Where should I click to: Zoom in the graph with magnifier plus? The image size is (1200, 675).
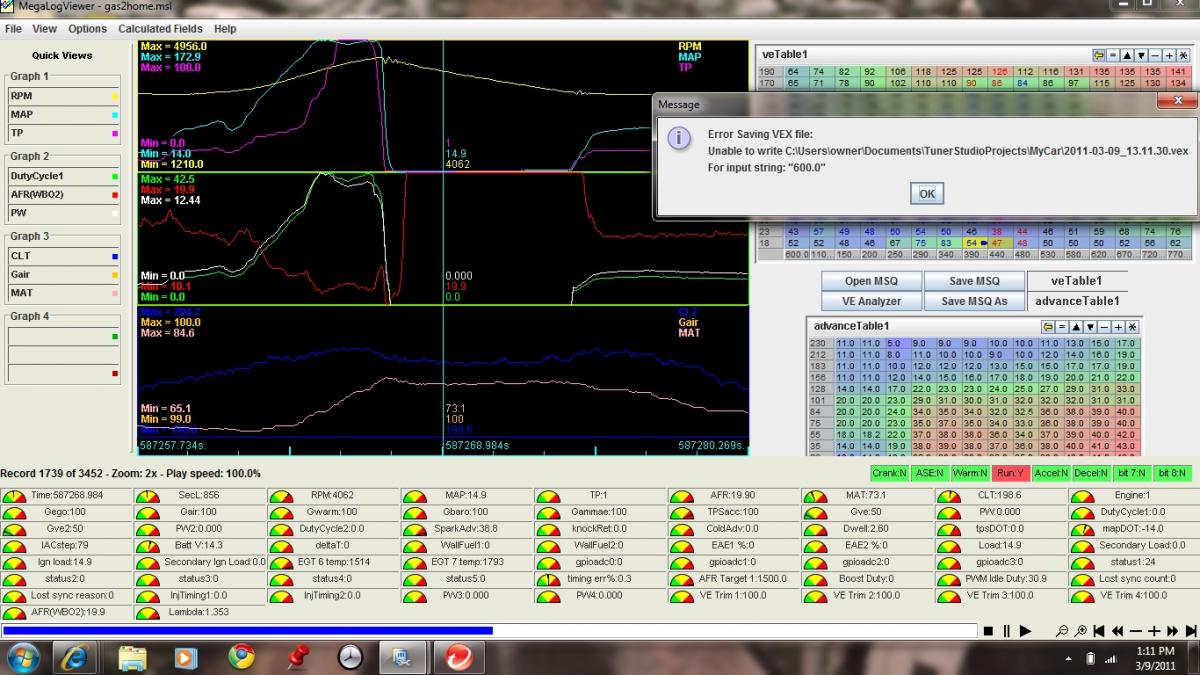click(x=1080, y=631)
